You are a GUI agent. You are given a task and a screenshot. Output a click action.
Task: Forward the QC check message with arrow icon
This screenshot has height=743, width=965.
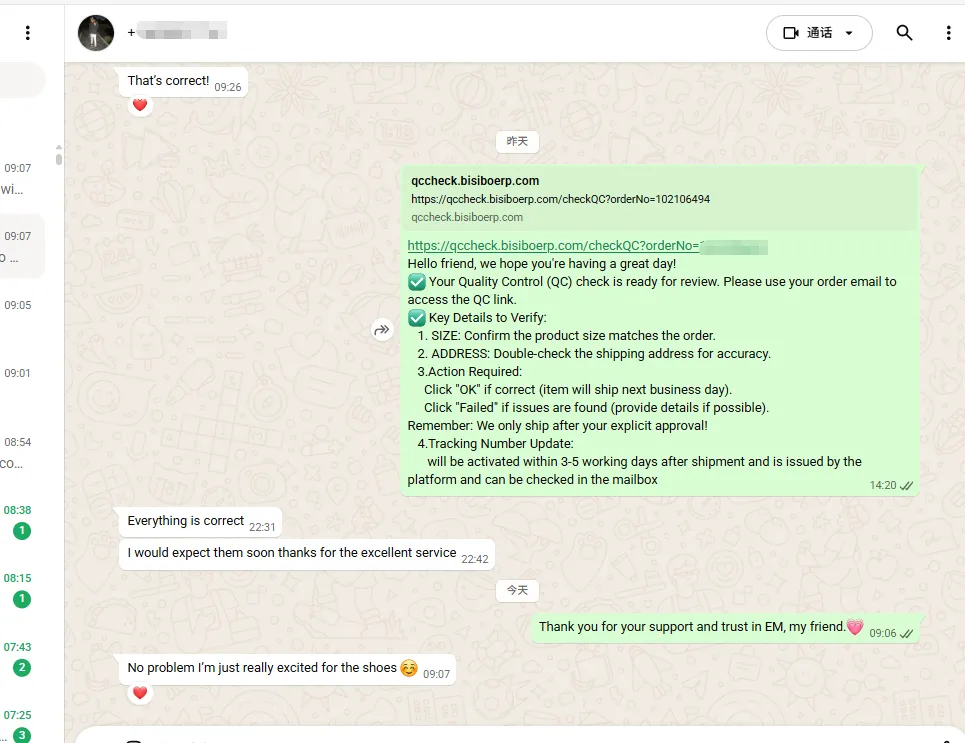382,330
